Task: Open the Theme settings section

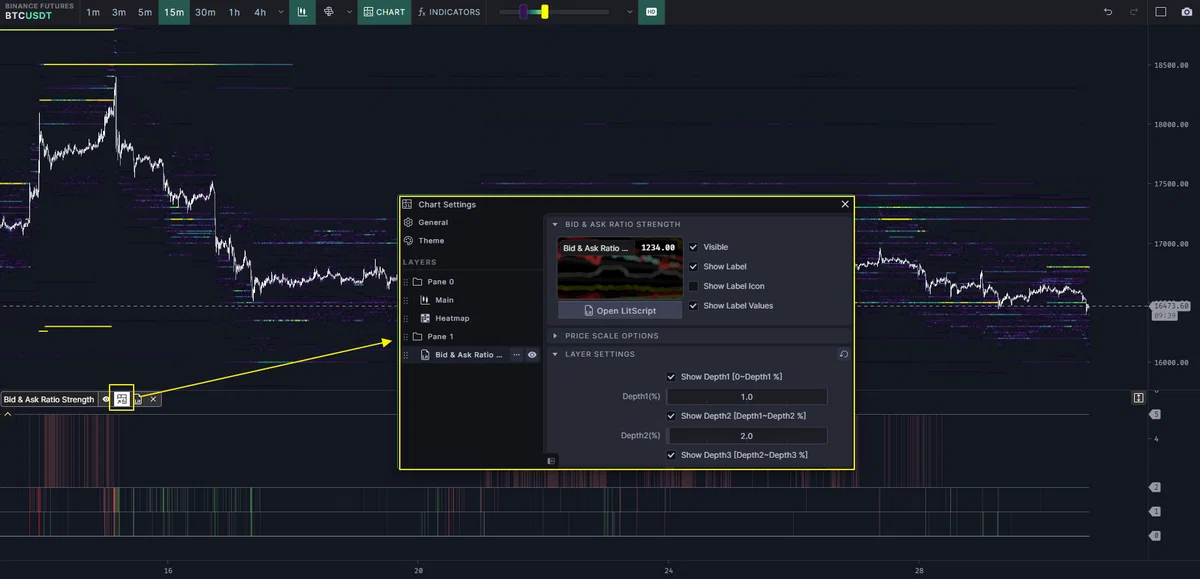Action: tap(431, 240)
